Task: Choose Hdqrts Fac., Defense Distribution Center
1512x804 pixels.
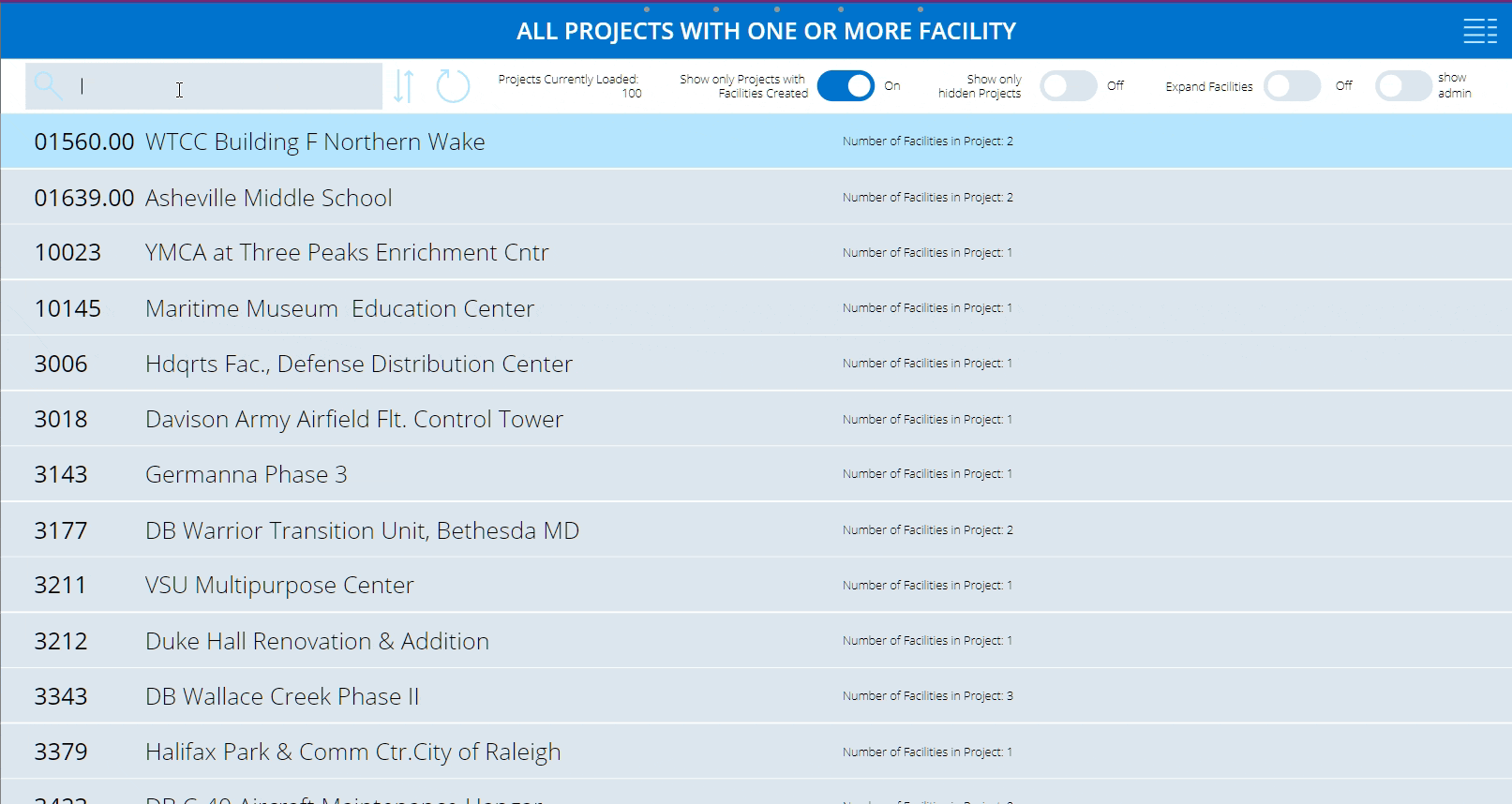Action: click(x=358, y=364)
